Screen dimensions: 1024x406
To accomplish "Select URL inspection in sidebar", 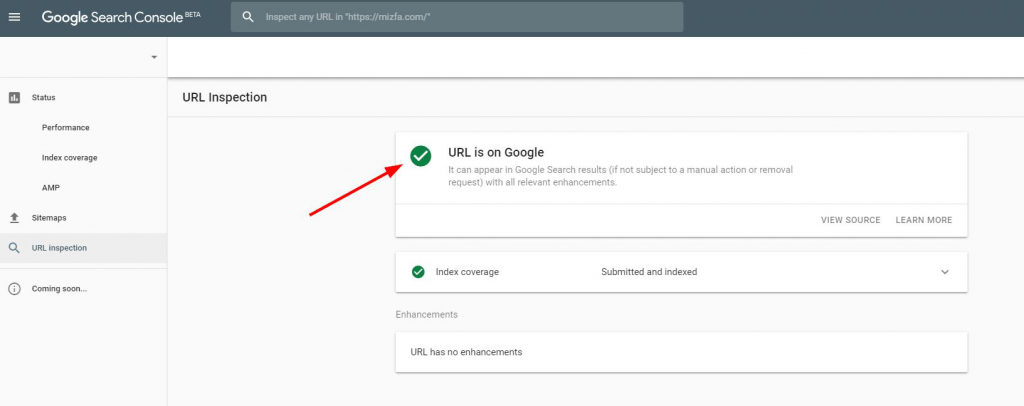I will point(84,248).
